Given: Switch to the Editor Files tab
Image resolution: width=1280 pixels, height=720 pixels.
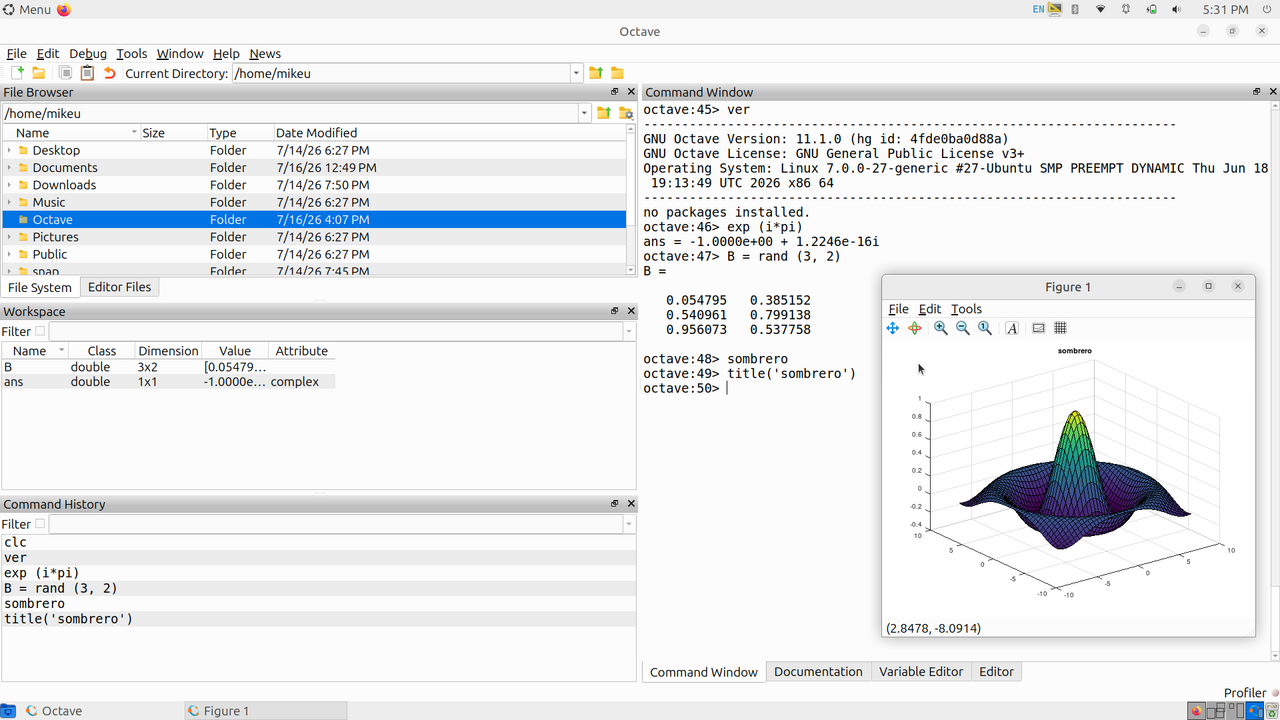Looking at the screenshot, I should tap(119, 287).
